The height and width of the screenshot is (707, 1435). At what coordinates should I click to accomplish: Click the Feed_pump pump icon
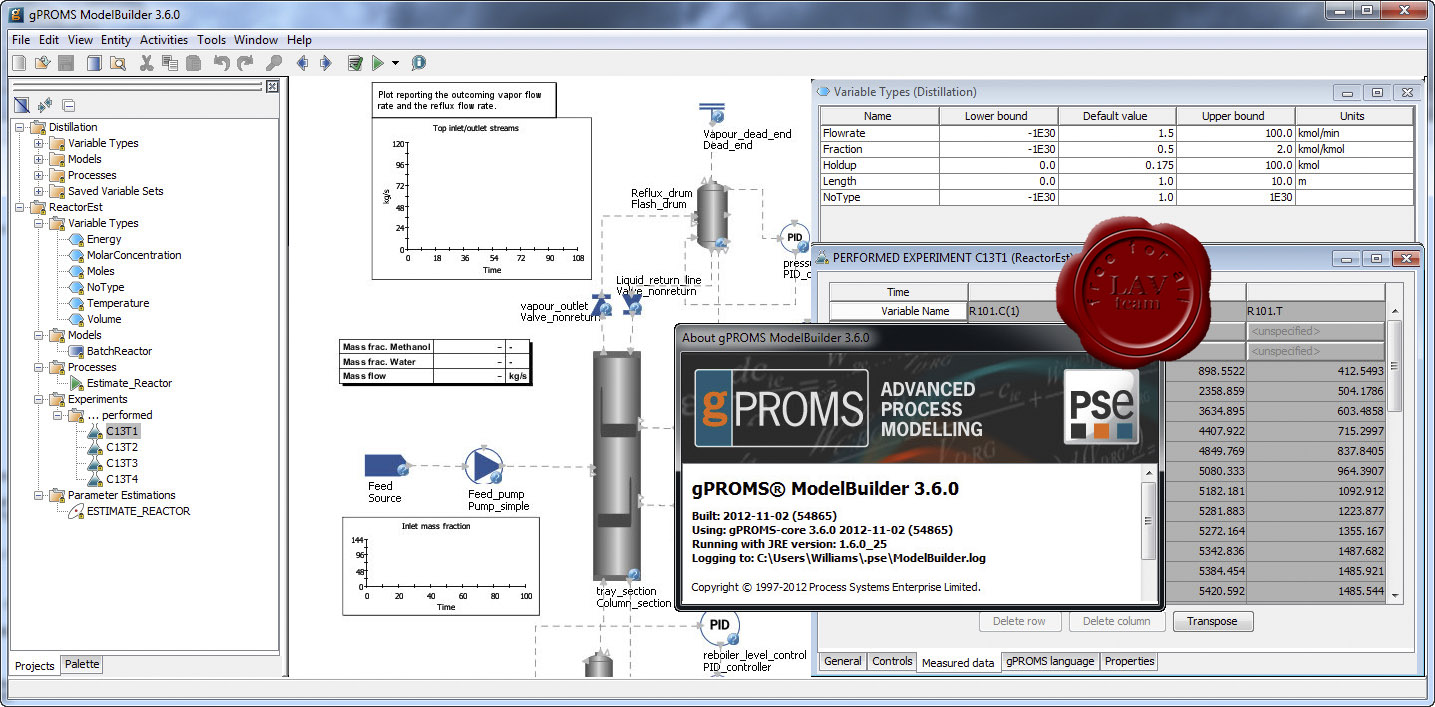tap(484, 465)
